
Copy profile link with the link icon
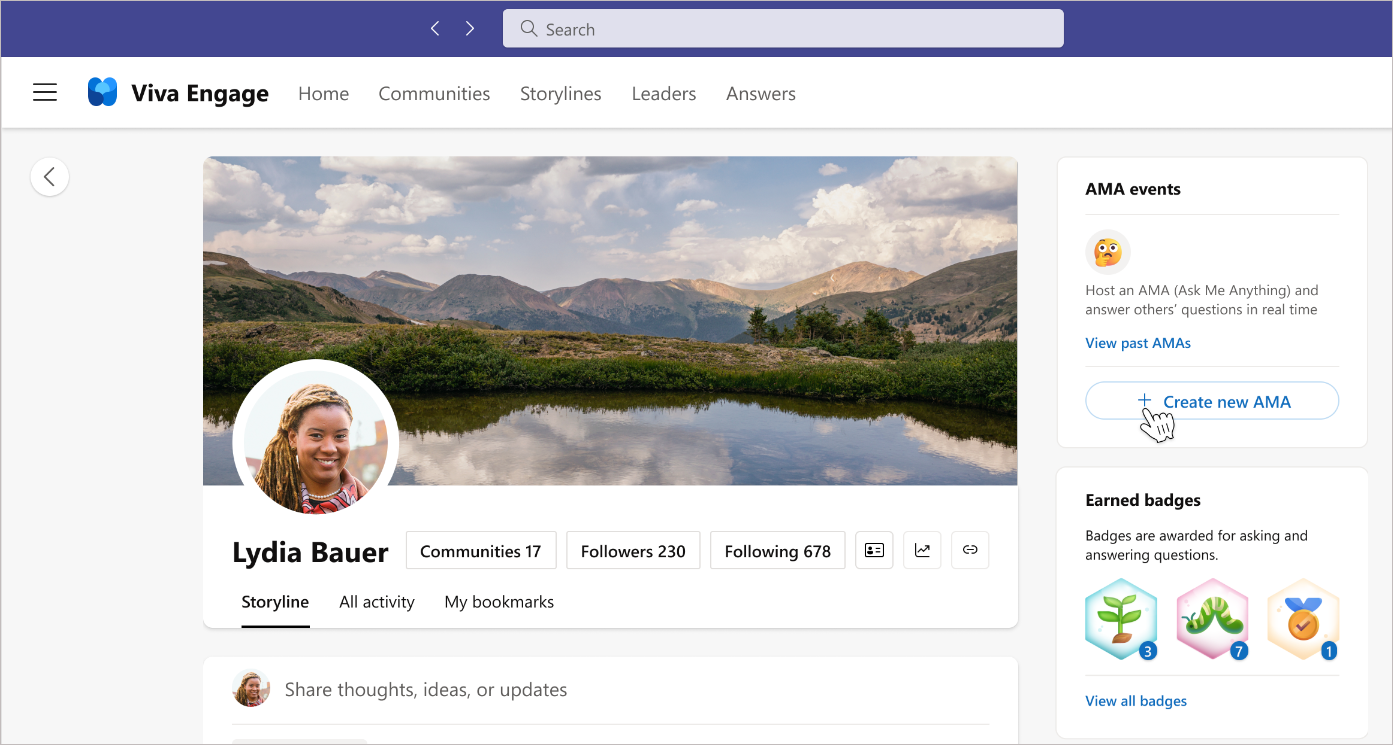point(970,550)
